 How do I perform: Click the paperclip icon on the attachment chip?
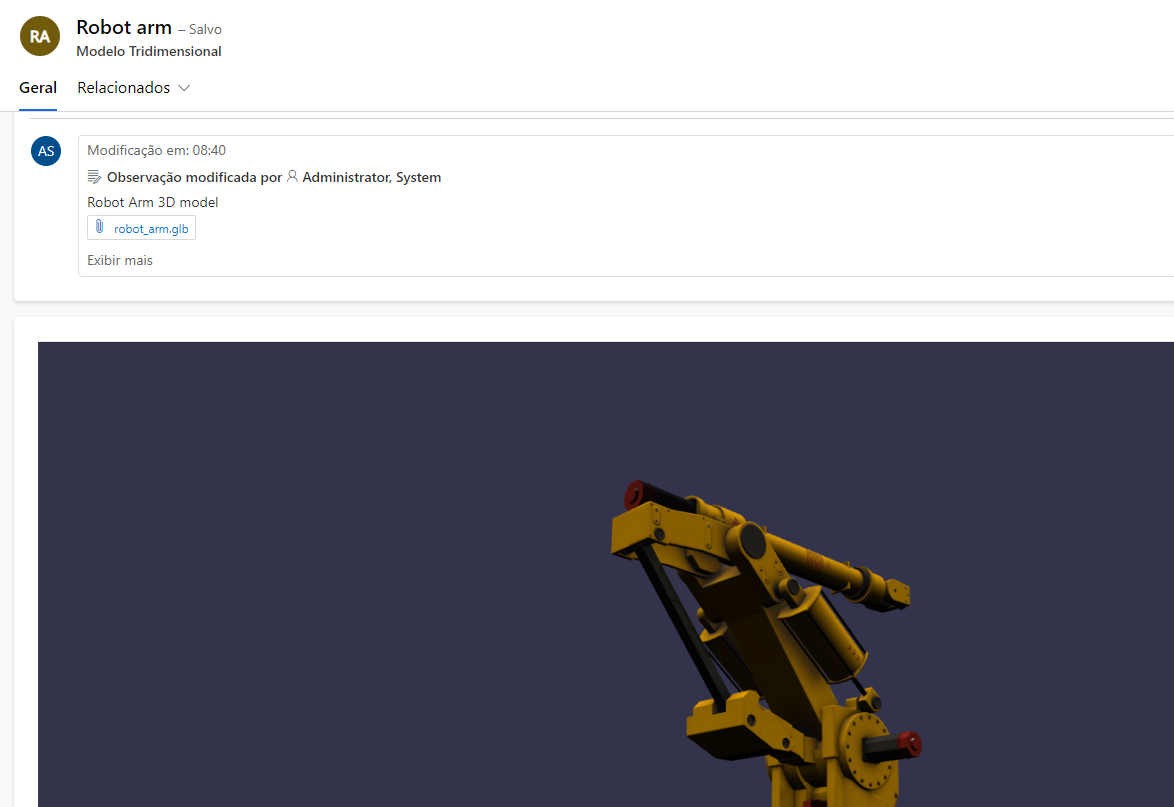99,227
